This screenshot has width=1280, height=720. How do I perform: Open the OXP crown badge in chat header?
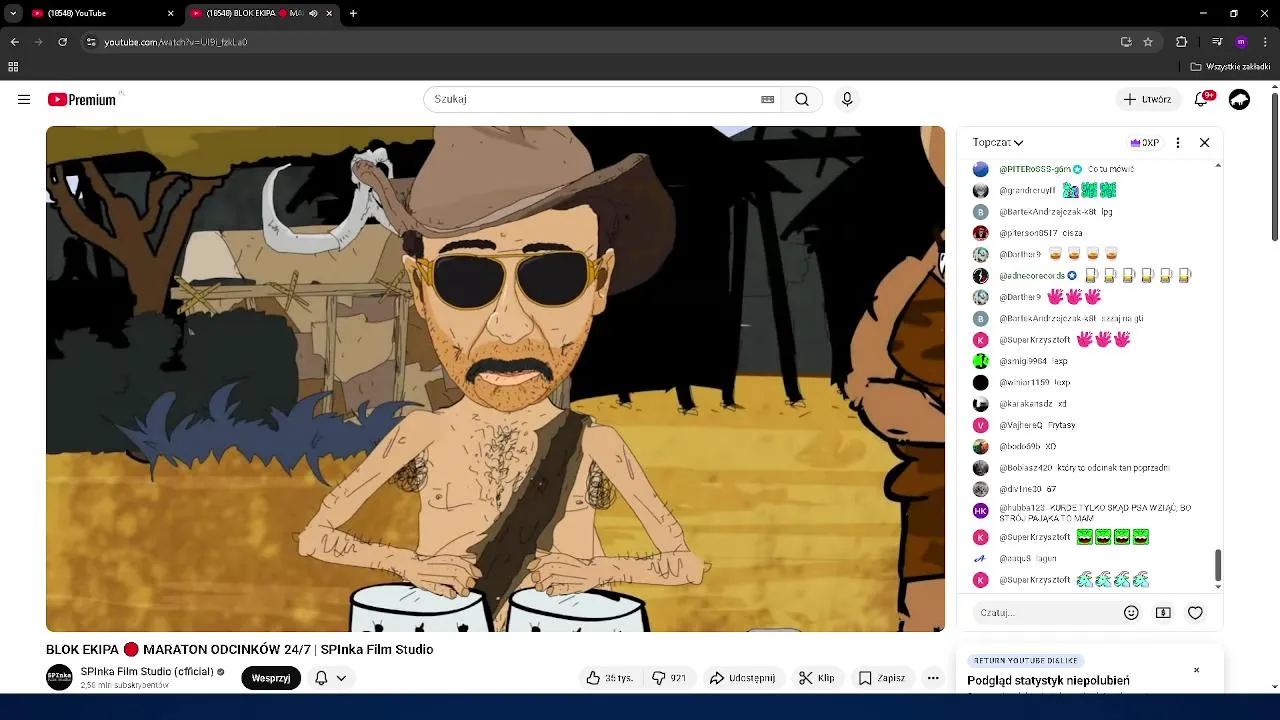click(1144, 142)
